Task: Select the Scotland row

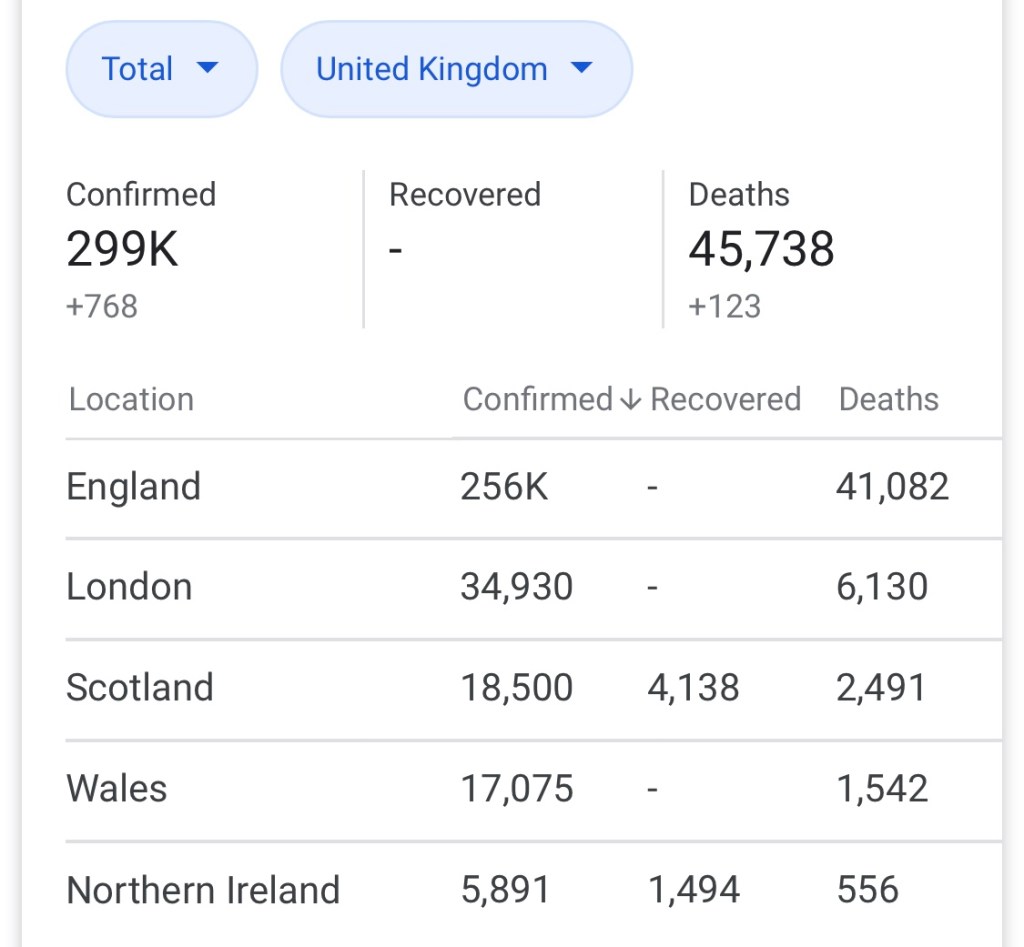Action: [x=140, y=688]
